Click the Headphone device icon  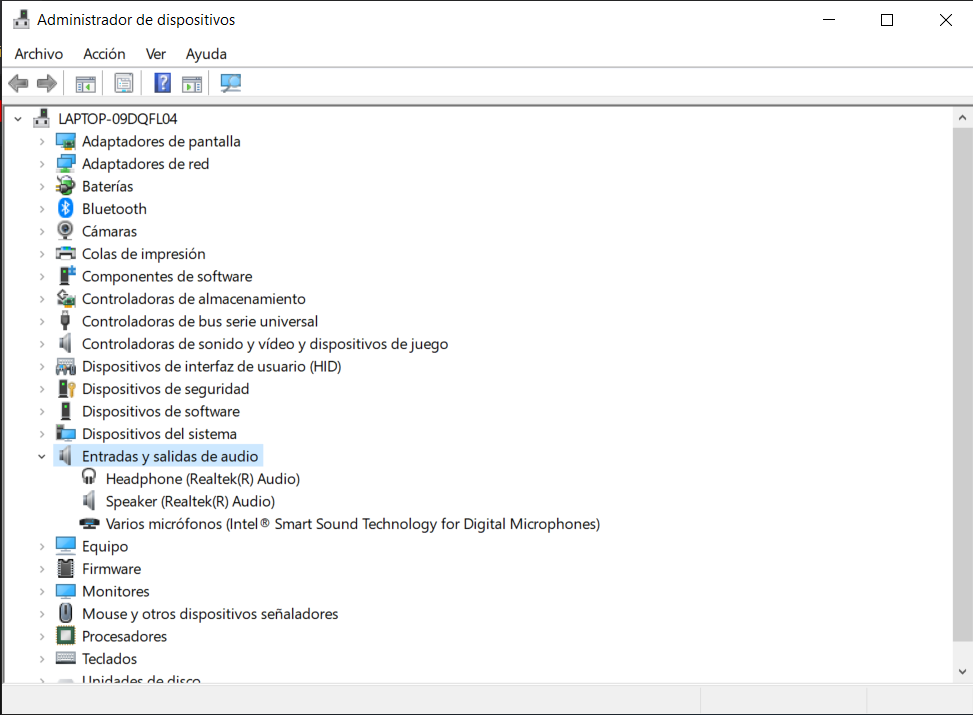click(x=89, y=478)
